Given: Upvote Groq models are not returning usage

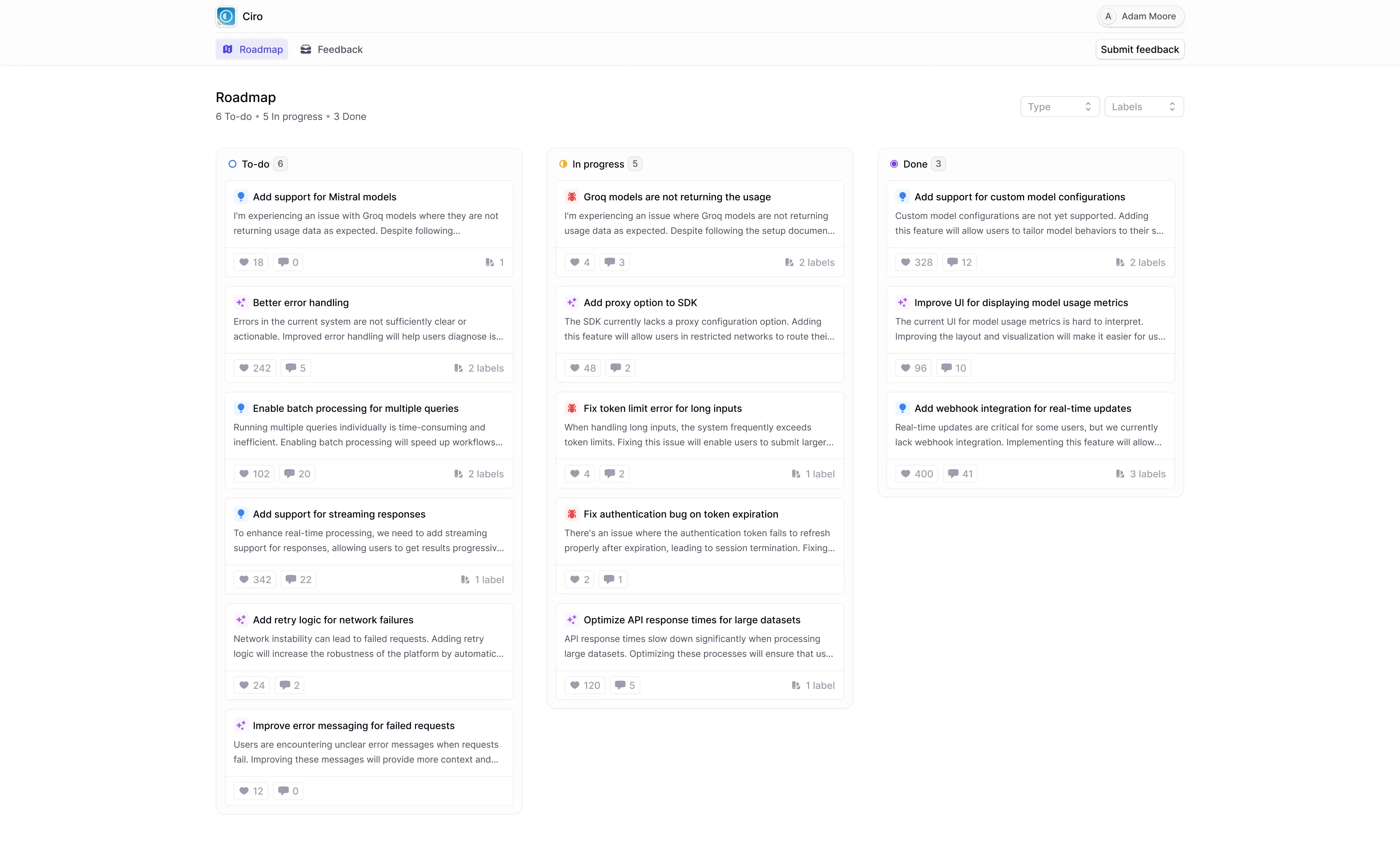Looking at the screenshot, I should [580, 263].
